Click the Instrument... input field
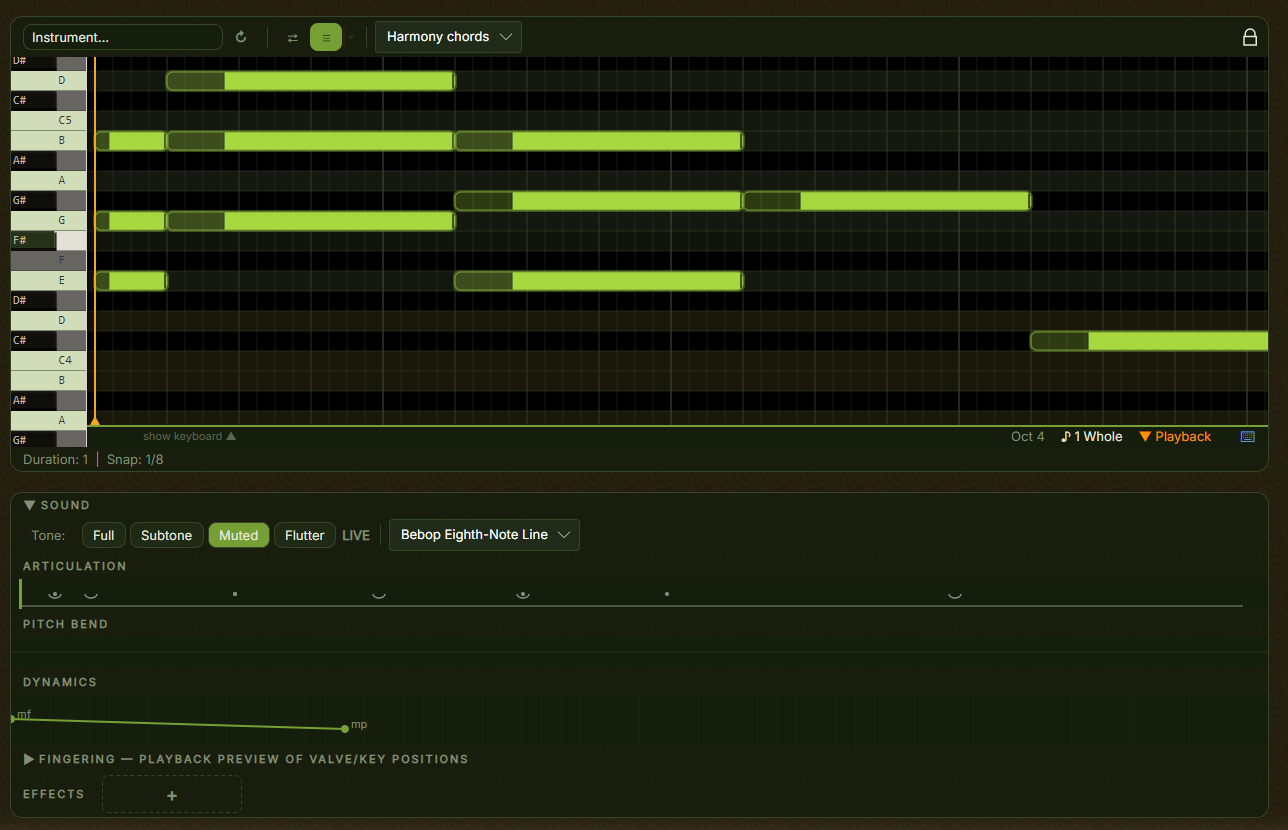Screen dimensions: 1288x830 point(123,37)
